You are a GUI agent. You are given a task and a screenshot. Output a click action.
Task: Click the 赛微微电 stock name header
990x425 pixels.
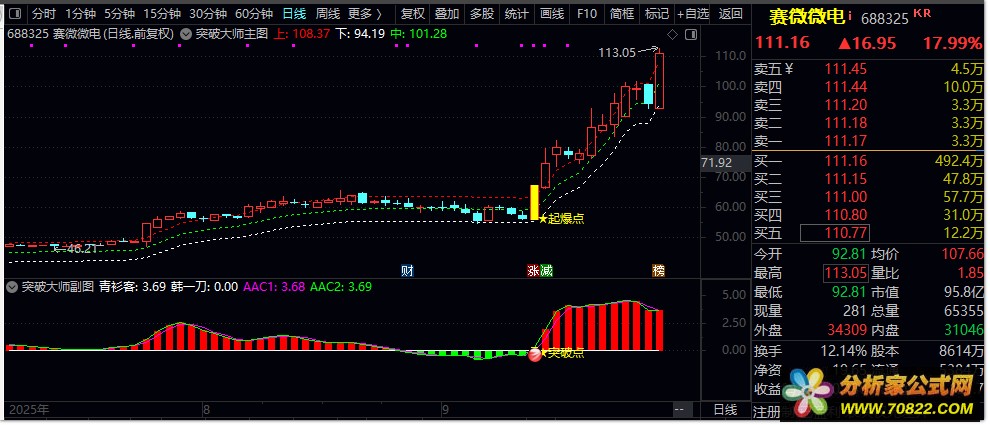click(x=807, y=17)
